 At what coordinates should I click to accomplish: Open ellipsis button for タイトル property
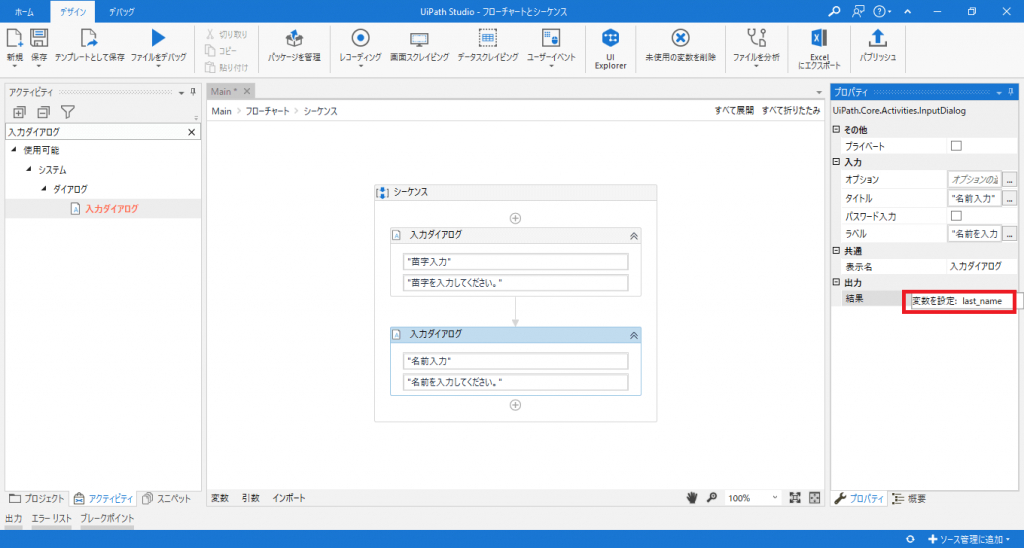coord(1010,198)
